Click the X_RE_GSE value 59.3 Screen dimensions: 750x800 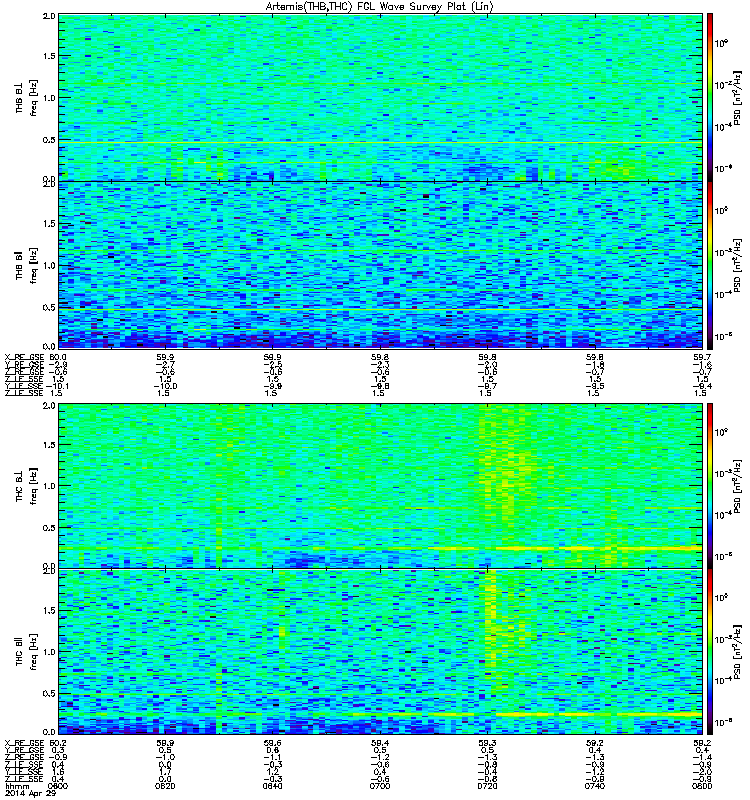click(x=487, y=743)
